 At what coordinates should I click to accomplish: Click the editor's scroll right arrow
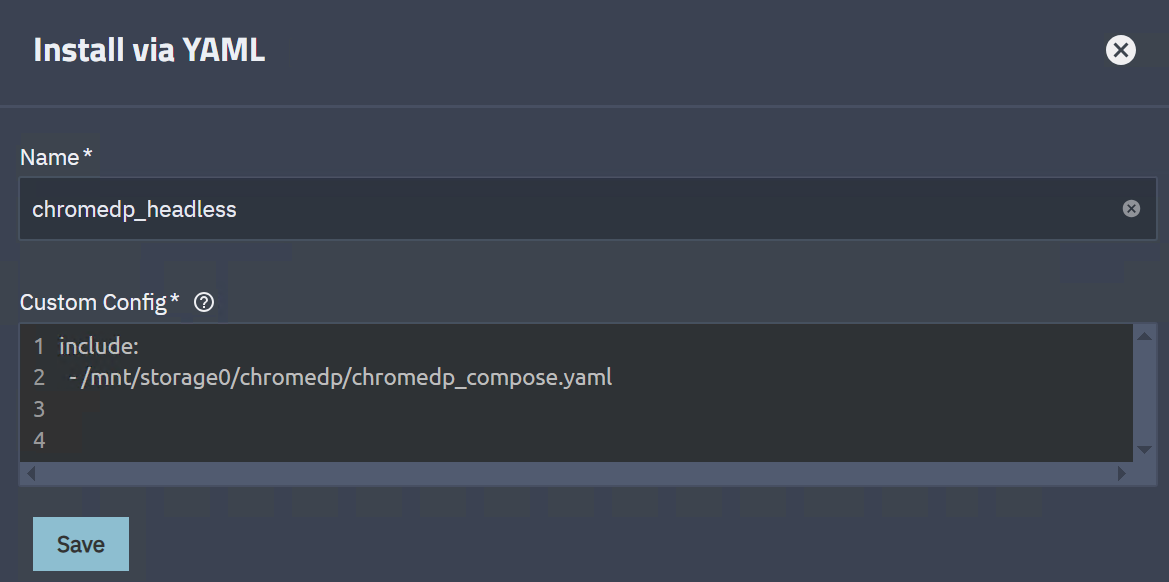click(1121, 473)
